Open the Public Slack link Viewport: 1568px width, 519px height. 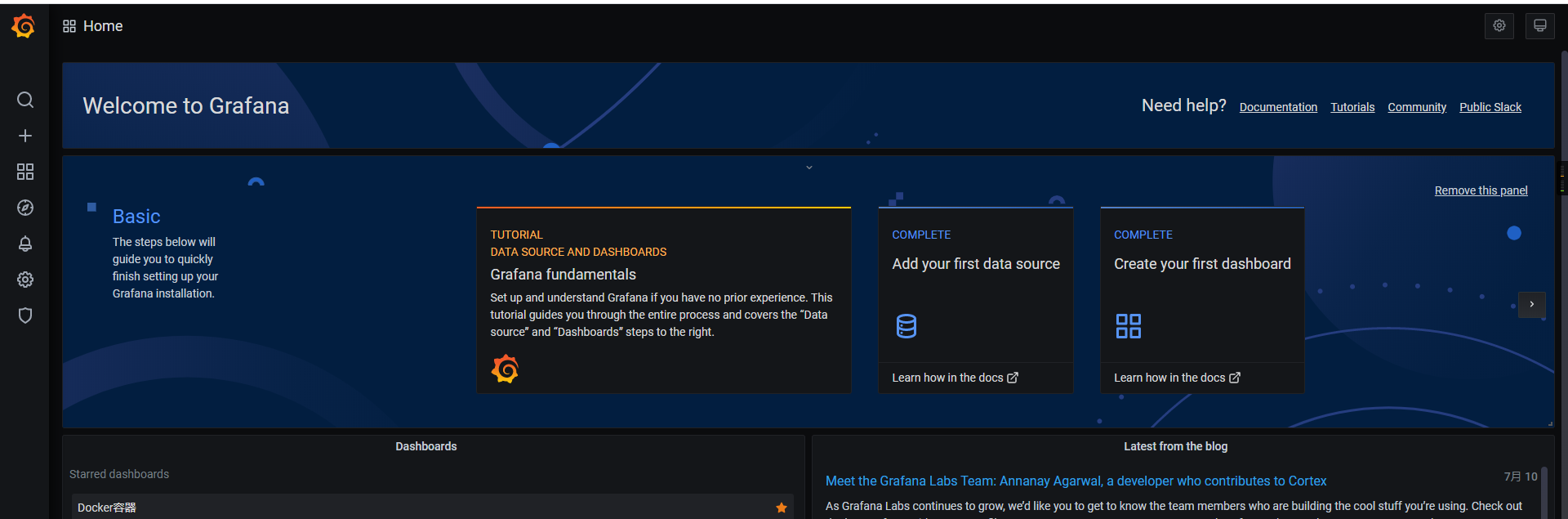click(x=1490, y=107)
